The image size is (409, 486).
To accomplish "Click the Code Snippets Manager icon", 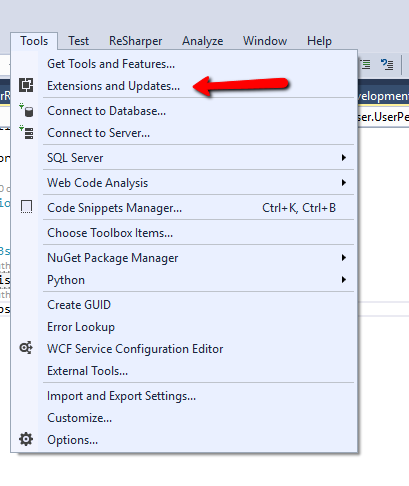I will click(26, 207).
